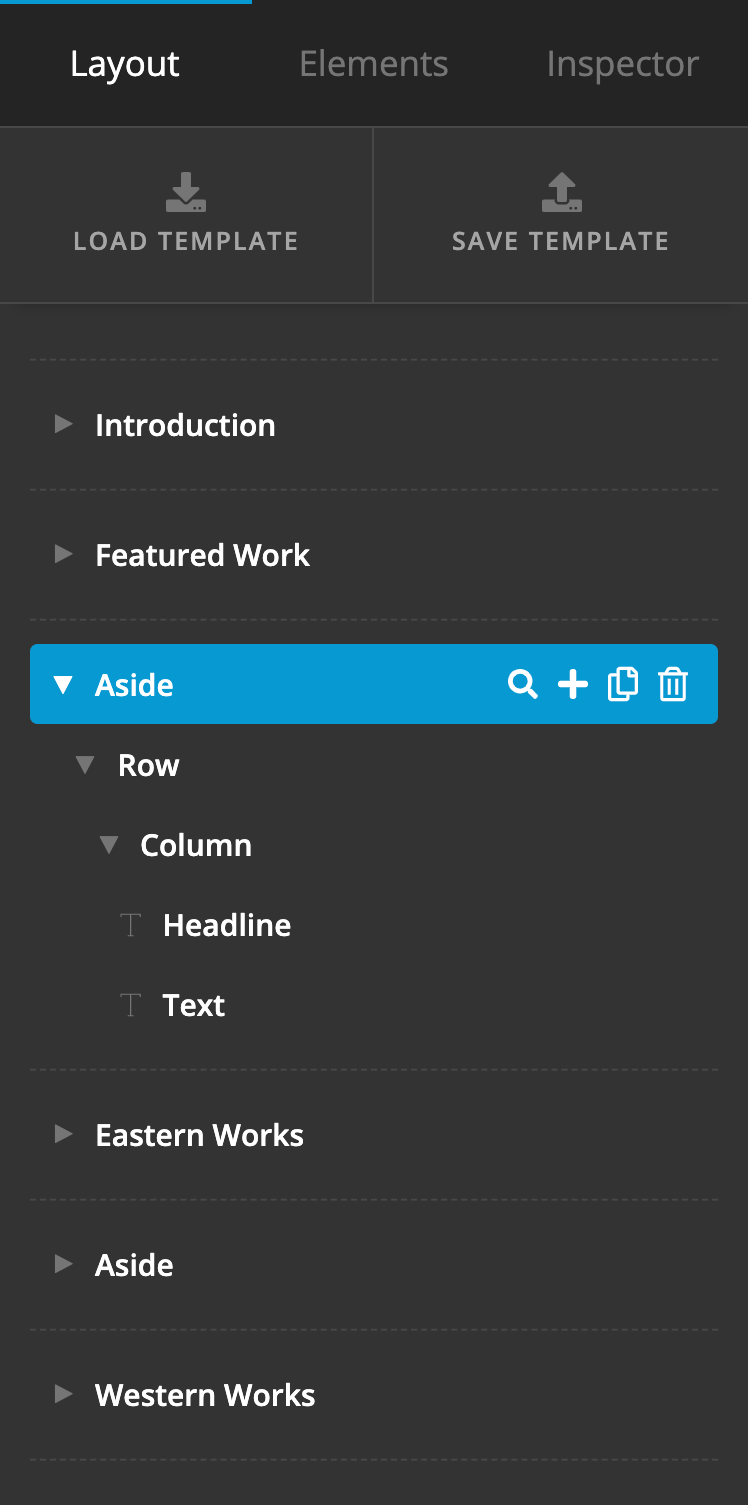The height and width of the screenshot is (1505, 748).
Task: Click the upload icon above Save Template
Action: click(560, 192)
